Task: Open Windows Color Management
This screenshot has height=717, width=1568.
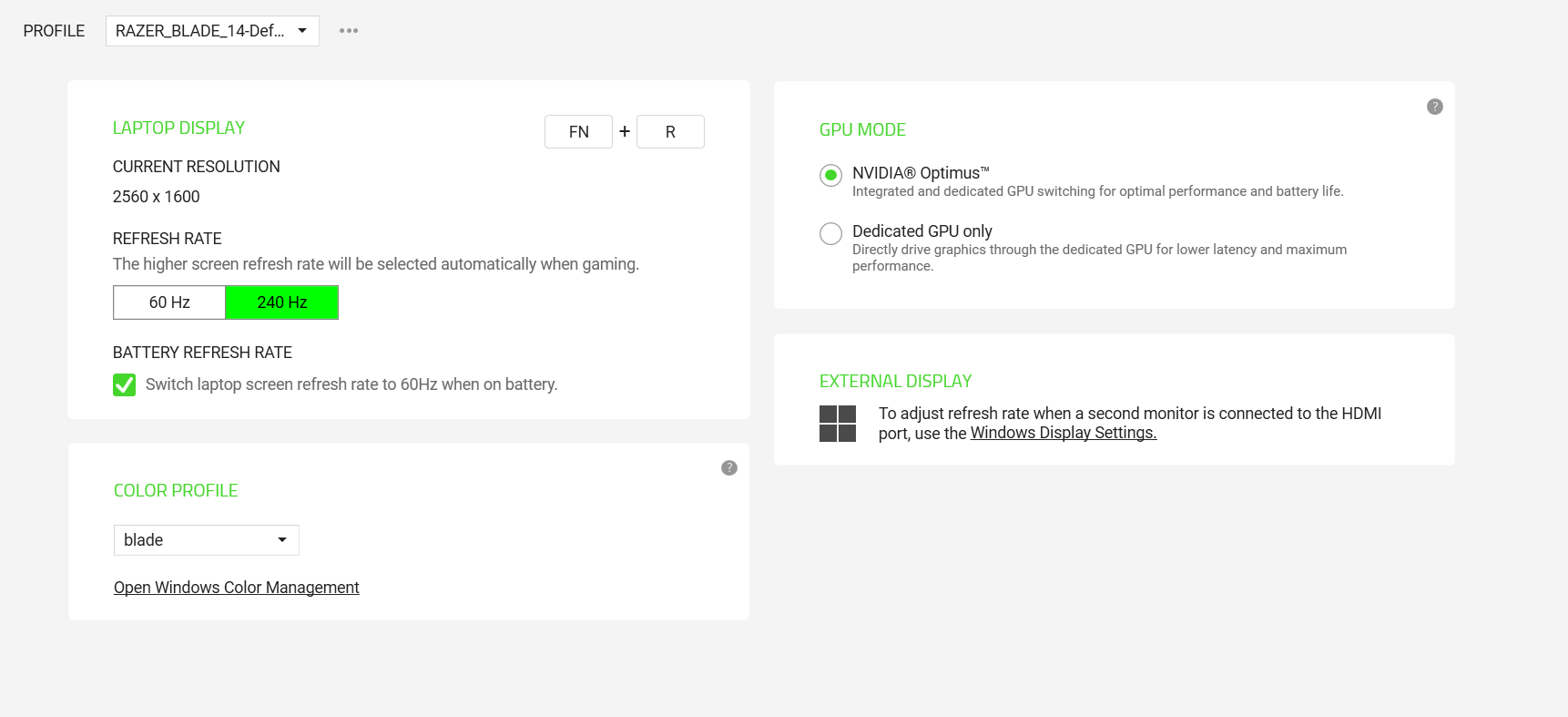Action: pos(236,587)
